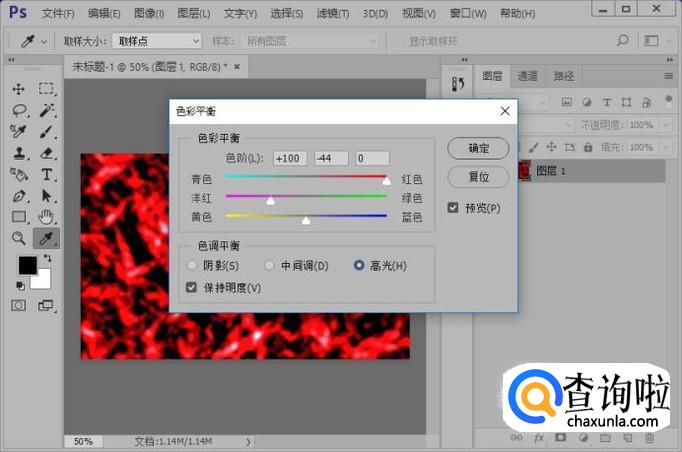Close the 未标题-1 document tab
The height and width of the screenshot is (452, 682).
(237, 67)
